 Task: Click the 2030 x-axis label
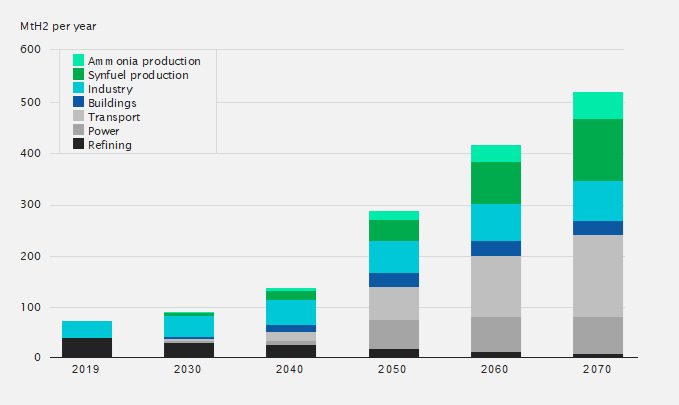(189, 370)
